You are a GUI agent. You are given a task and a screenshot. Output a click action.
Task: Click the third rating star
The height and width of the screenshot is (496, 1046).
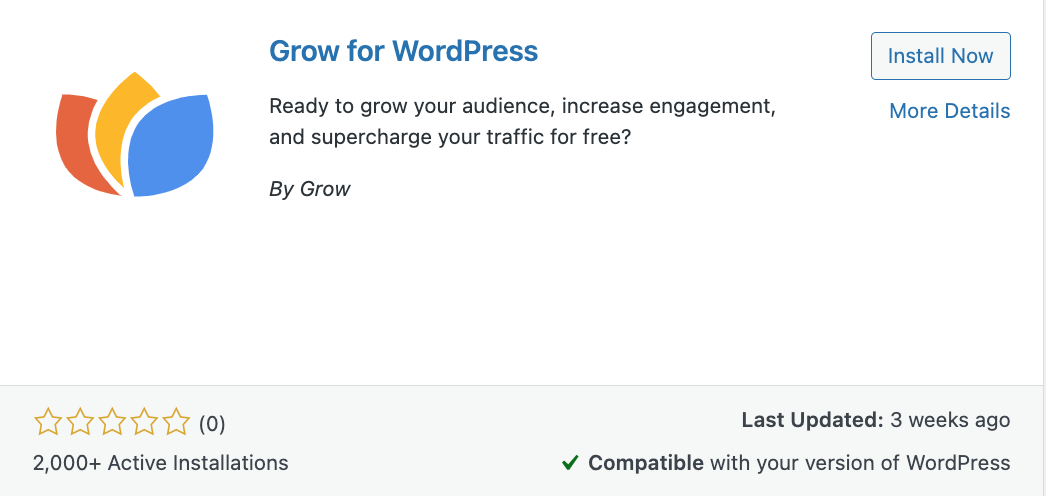tap(112, 423)
